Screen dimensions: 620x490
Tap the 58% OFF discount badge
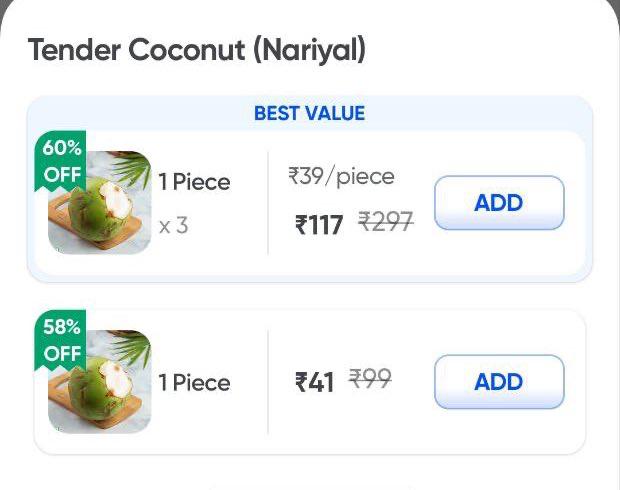coord(61,340)
